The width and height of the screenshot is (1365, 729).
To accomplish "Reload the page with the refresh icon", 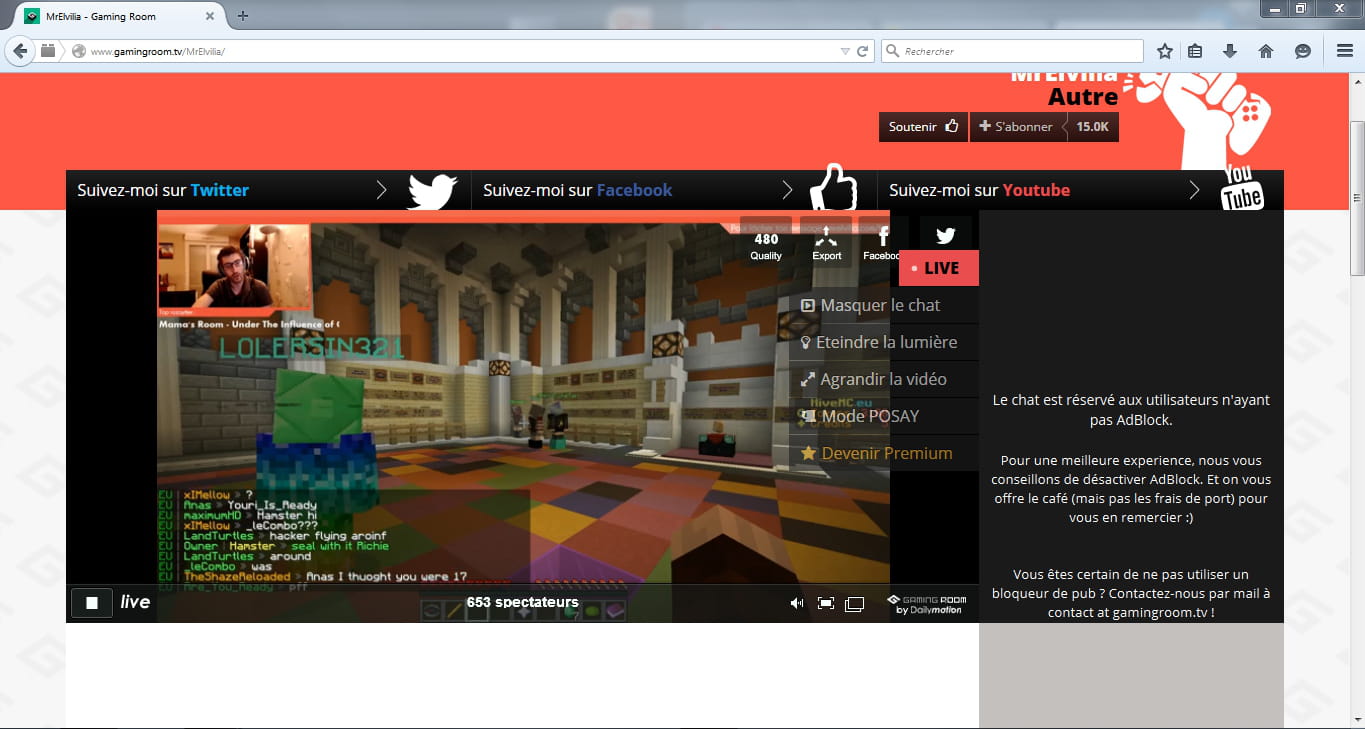I will pos(863,51).
